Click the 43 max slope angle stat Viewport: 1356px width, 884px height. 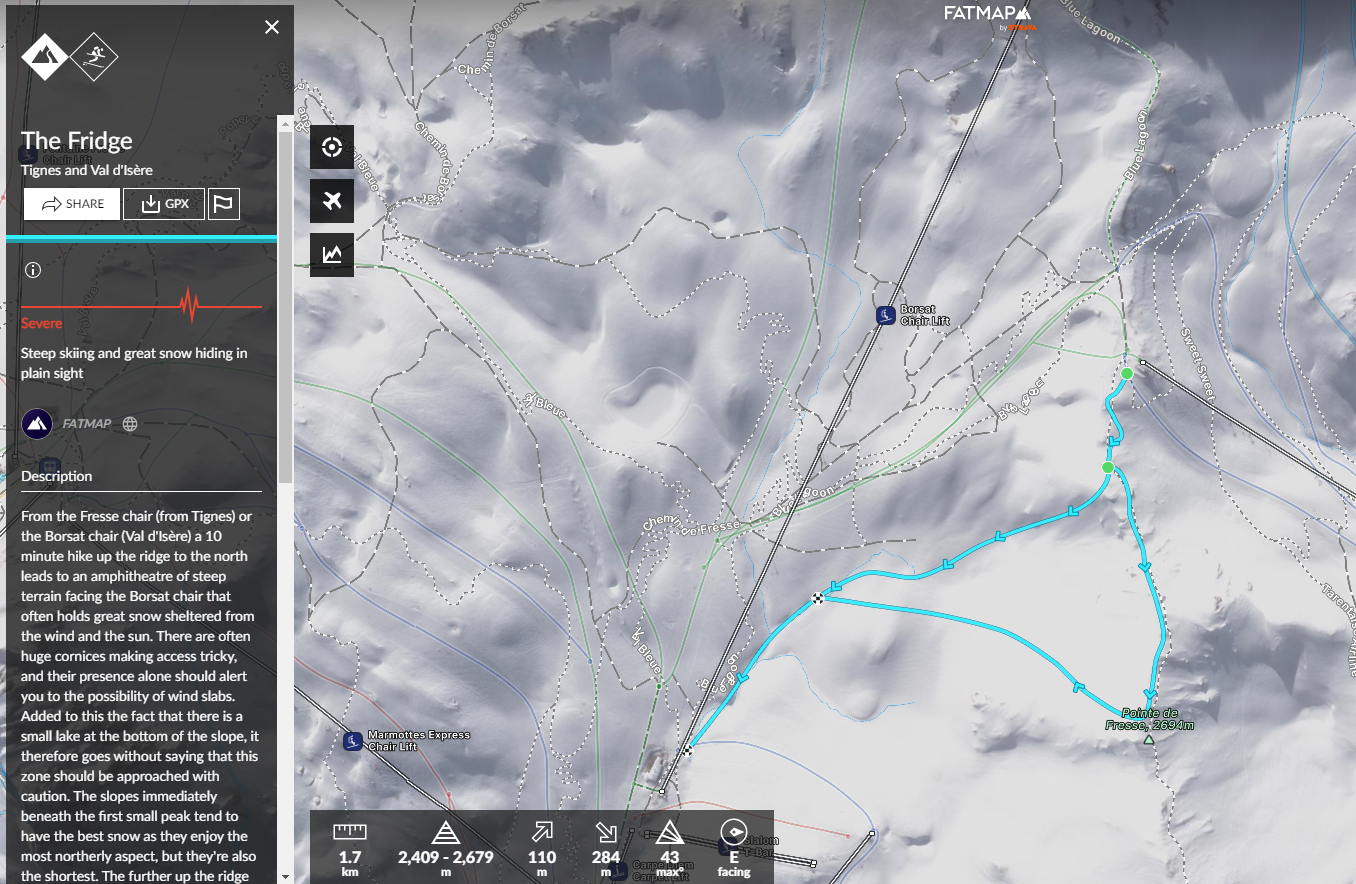670,847
